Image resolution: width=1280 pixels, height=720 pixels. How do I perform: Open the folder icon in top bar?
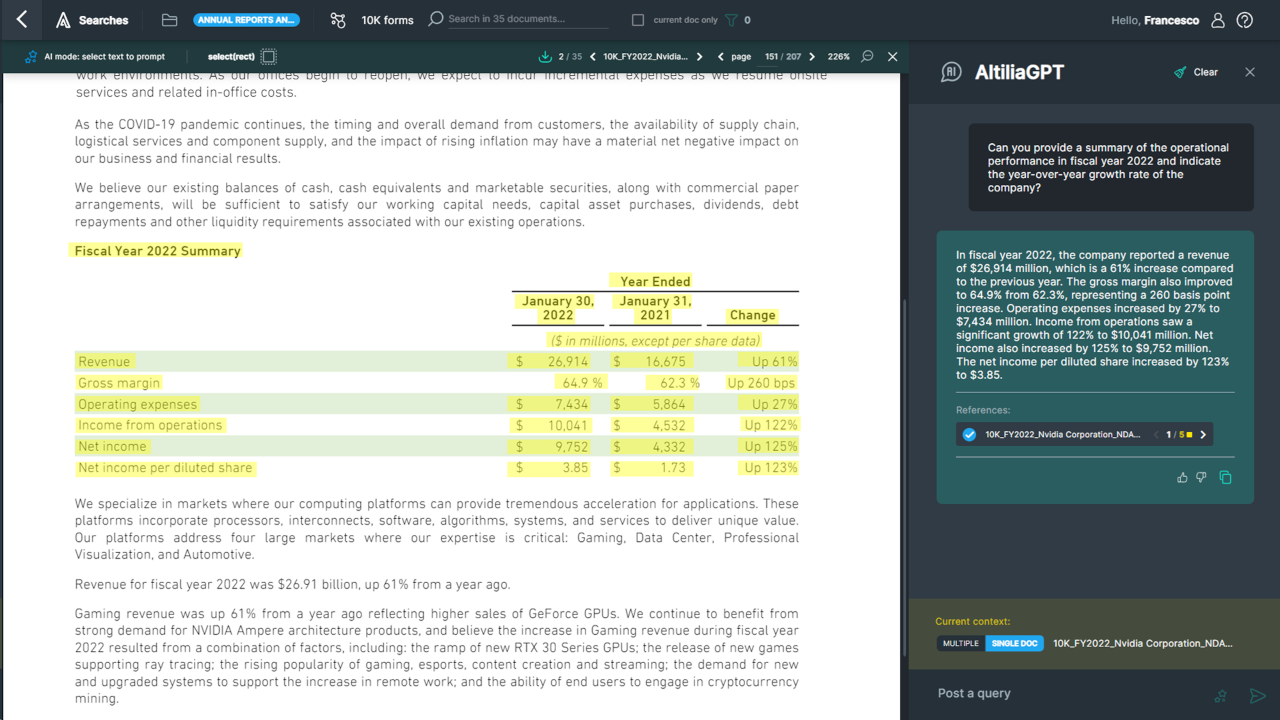[x=169, y=20]
